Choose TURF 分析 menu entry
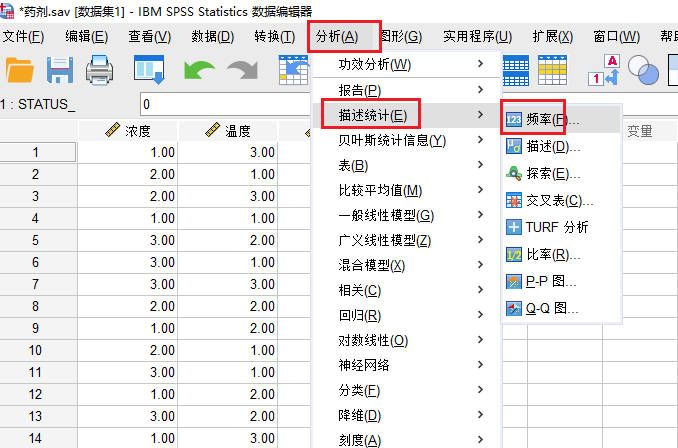Viewport: 678px width, 448px height. pyautogui.click(x=557, y=228)
